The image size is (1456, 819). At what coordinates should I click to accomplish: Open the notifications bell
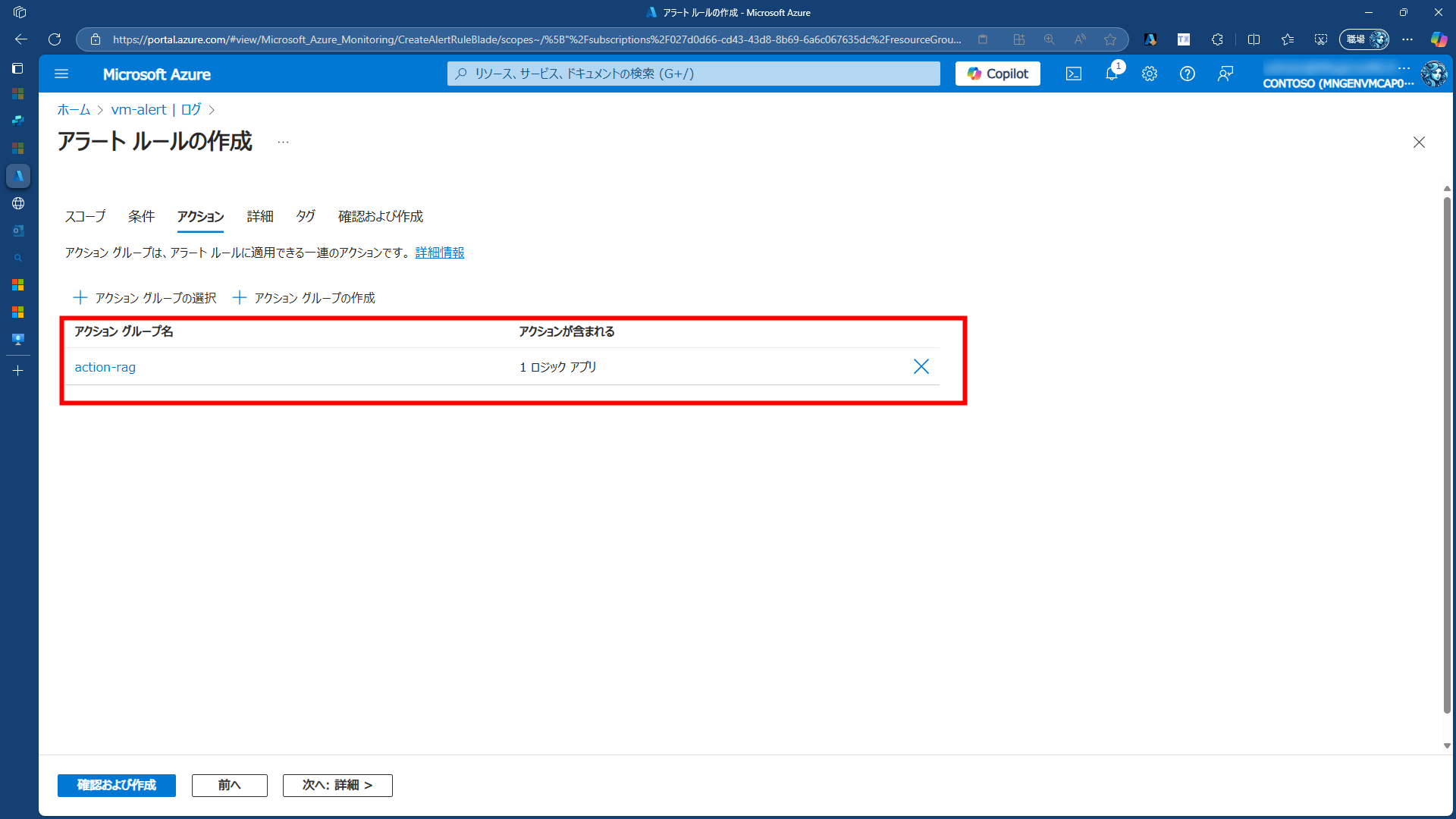pyautogui.click(x=1111, y=74)
